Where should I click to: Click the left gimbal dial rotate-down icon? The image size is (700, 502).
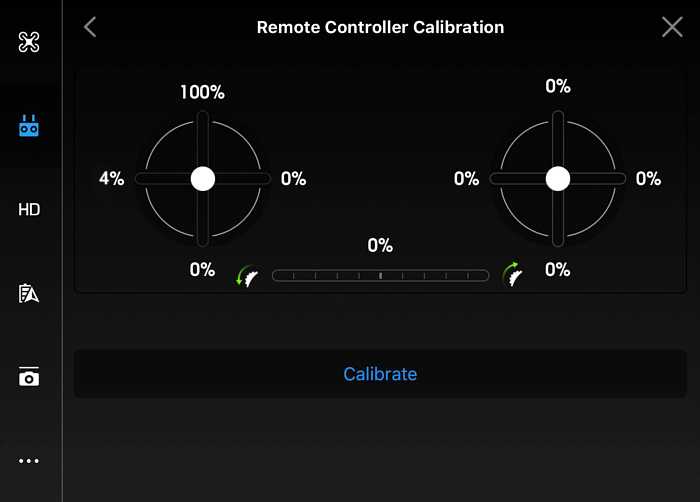[x=247, y=275]
